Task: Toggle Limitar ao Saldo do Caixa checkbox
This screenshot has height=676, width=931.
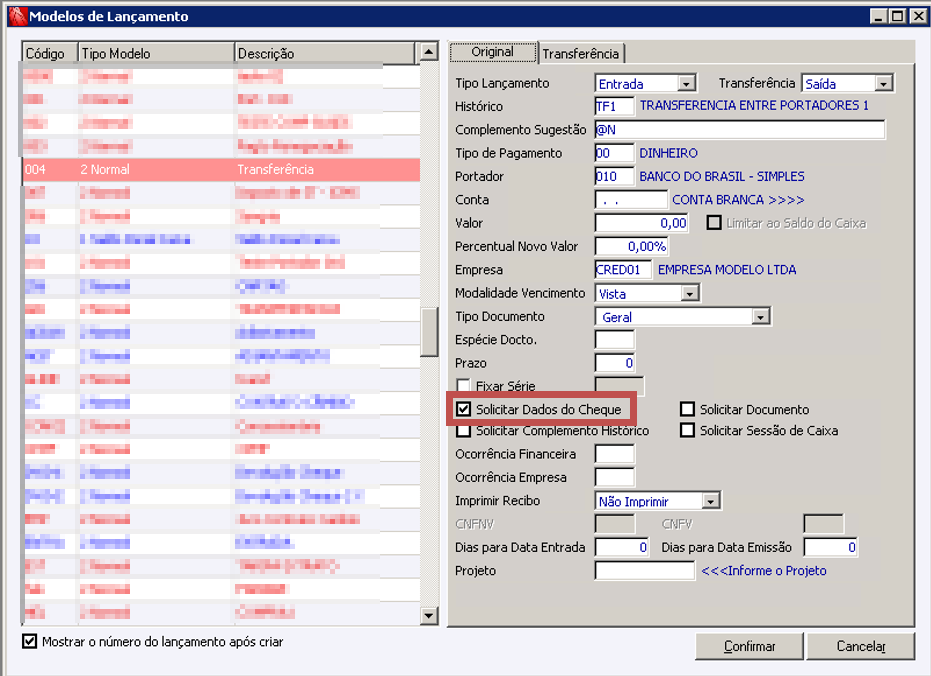Action: (714, 223)
